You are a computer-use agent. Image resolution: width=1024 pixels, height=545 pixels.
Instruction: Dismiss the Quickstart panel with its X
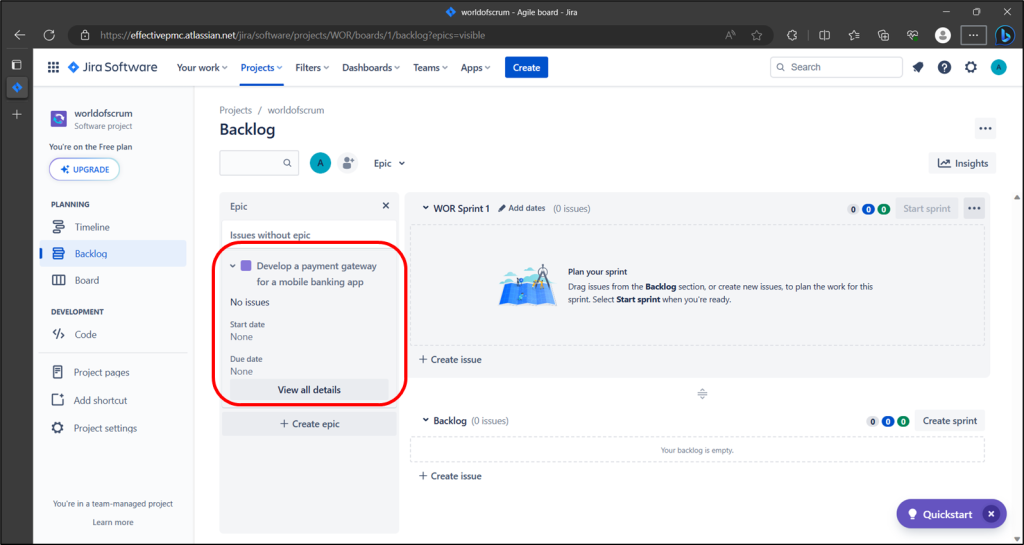[991, 514]
